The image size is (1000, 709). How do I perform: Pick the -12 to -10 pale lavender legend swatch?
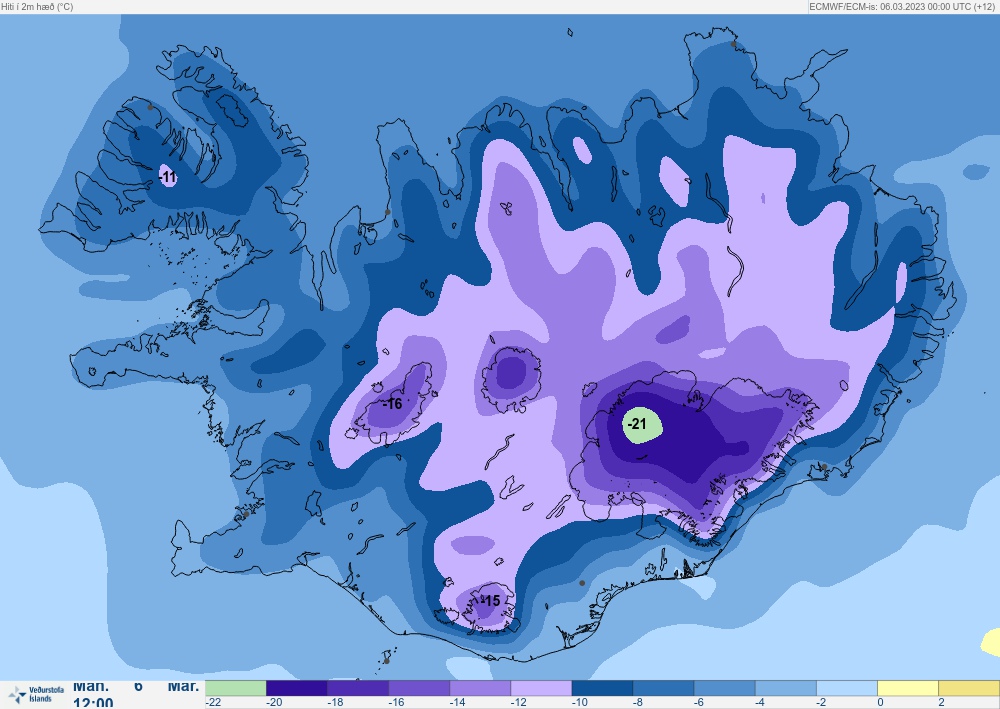541,688
